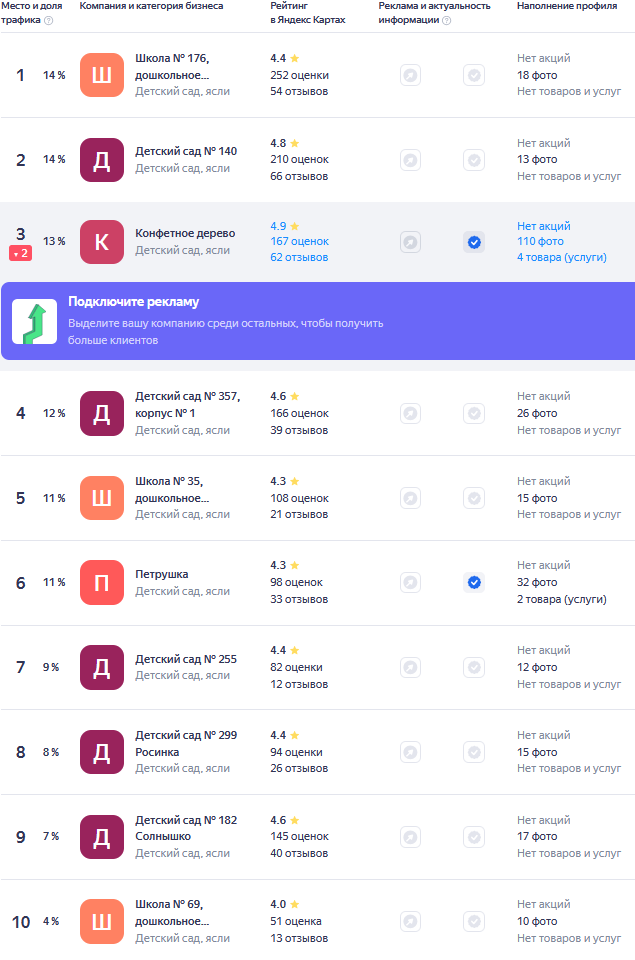Open '62 отзывов' link for Конфетное дерево
Viewport: 635px width, 960px height.
tap(298, 257)
